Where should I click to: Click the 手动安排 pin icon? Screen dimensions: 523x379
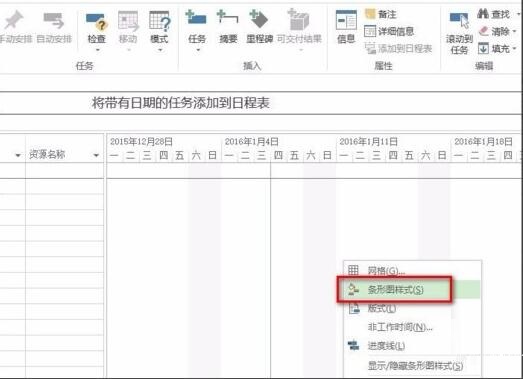pyautogui.click(x=13, y=19)
